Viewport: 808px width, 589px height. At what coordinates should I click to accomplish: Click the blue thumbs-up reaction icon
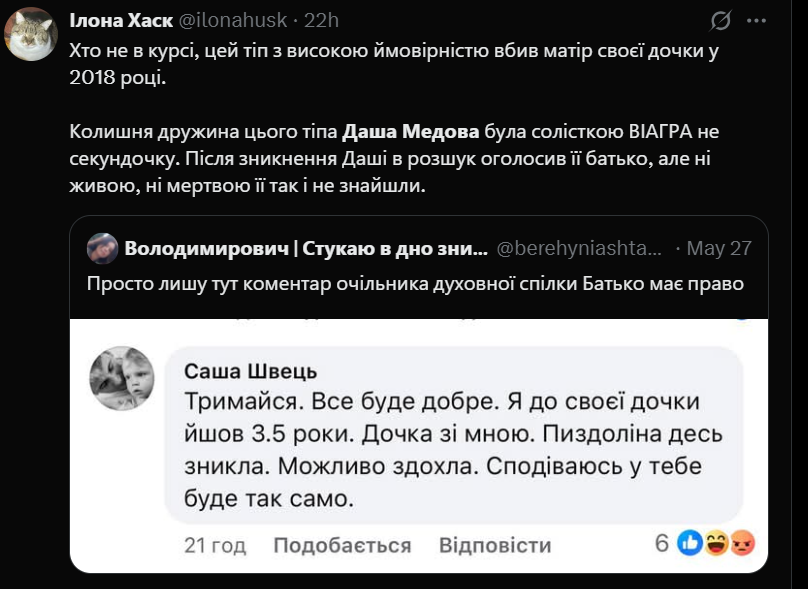(x=690, y=544)
